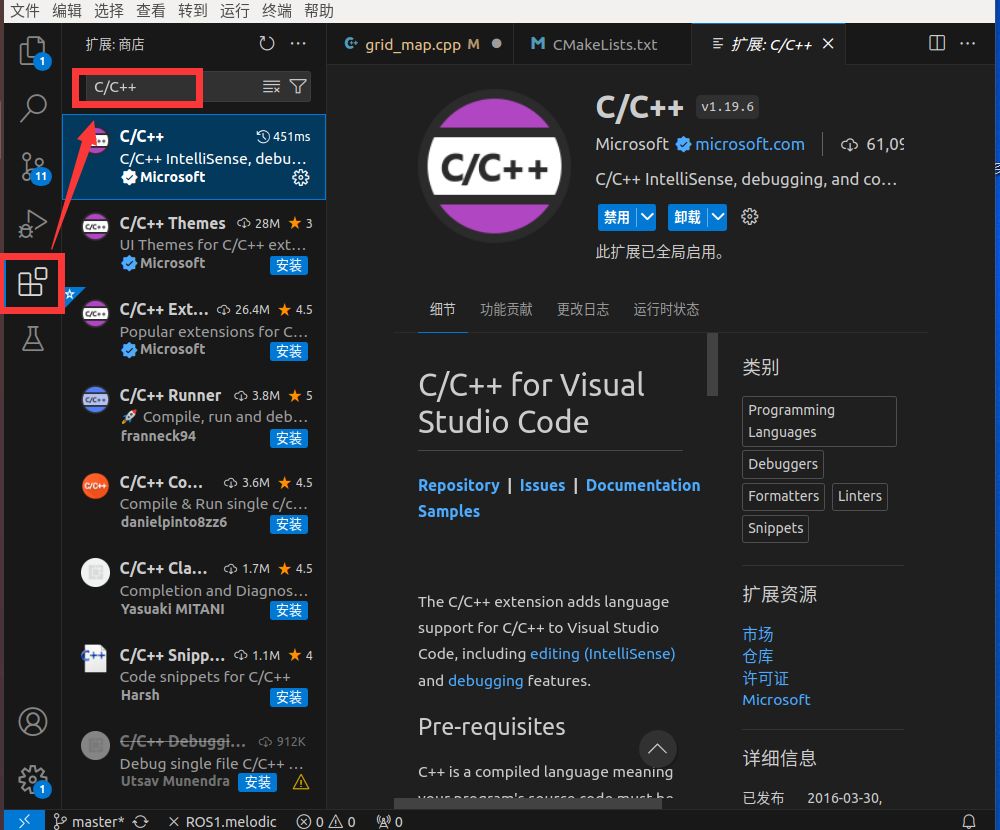Select the 运行时状态 tab
This screenshot has width=1000, height=830.
[x=666, y=309]
